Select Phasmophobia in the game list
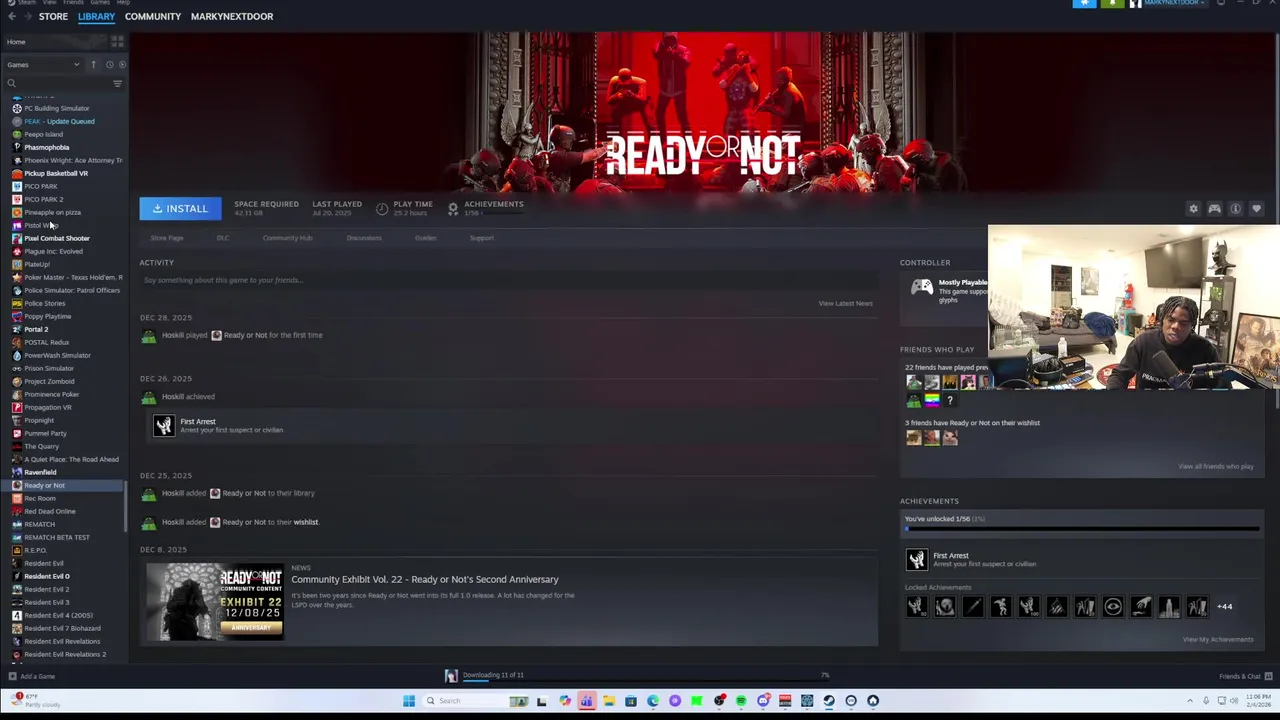1280x720 pixels. pyautogui.click(x=47, y=147)
